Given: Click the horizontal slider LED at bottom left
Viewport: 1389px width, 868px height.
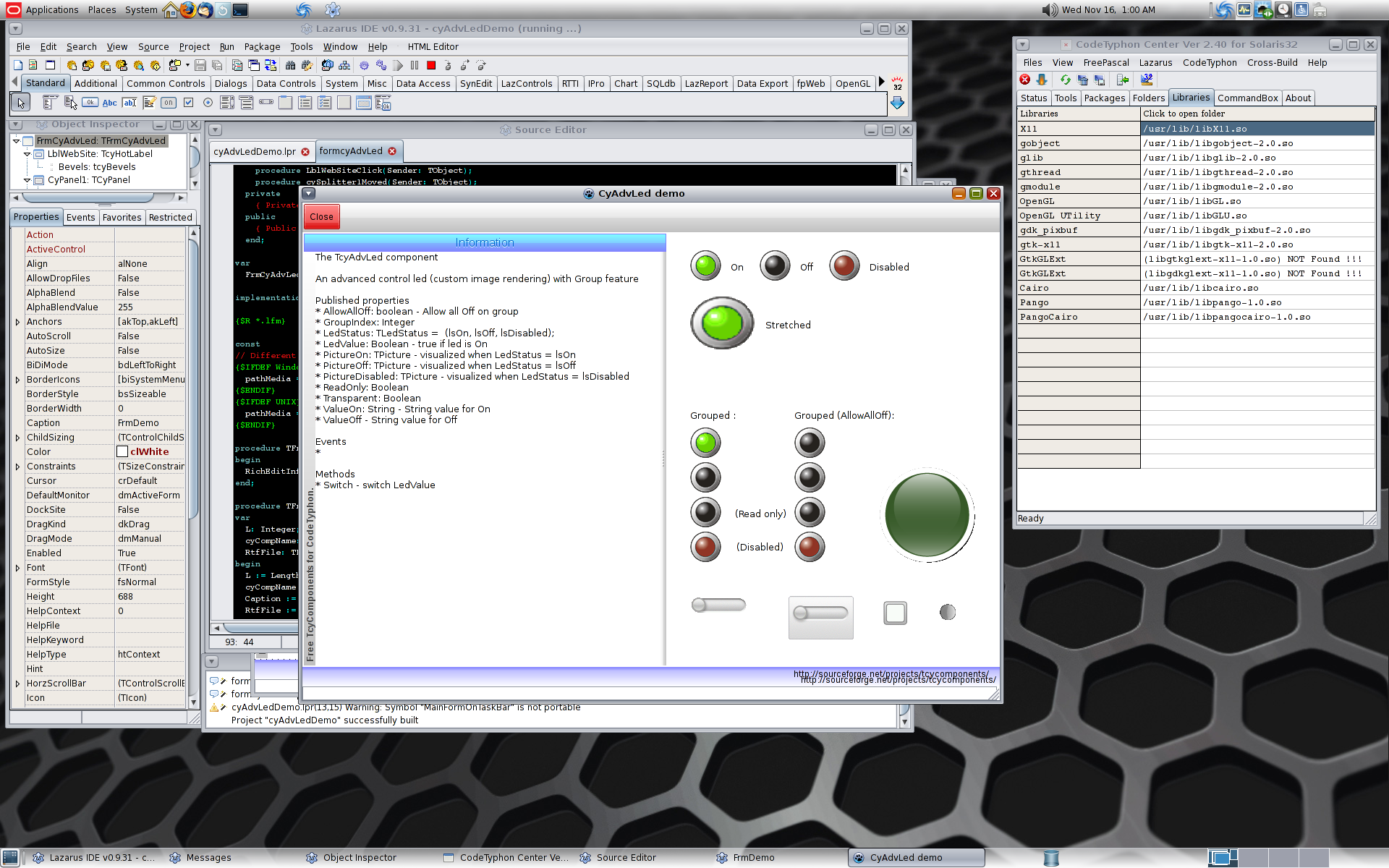Looking at the screenshot, I should pos(718,605).
